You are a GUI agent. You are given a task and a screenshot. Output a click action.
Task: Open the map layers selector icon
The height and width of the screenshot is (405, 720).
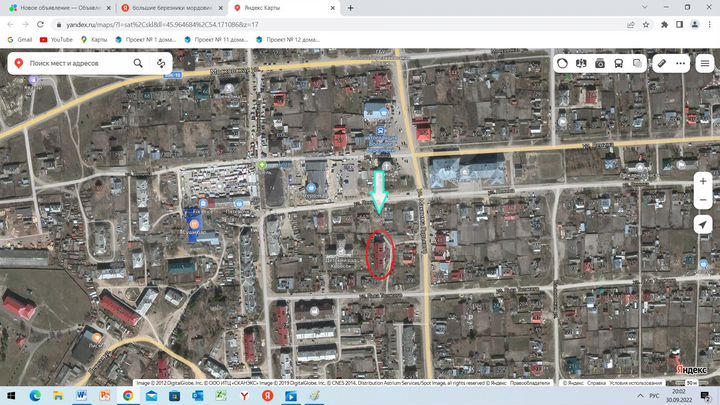(x=637, y=63)
